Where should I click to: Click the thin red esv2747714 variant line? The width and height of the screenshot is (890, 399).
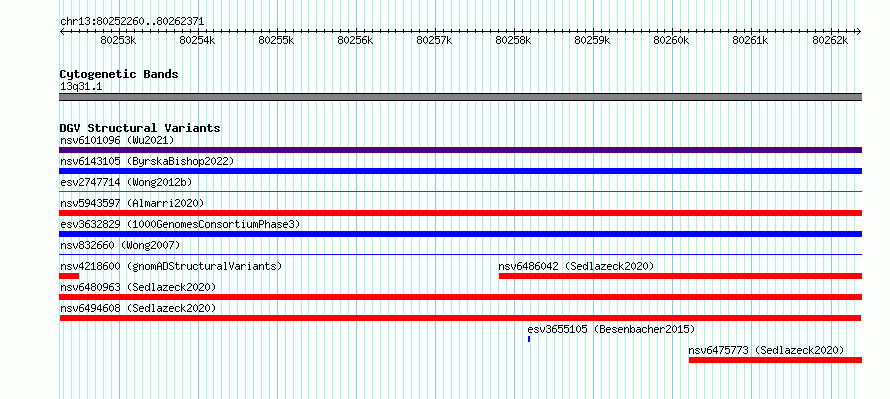click(460, 192)
